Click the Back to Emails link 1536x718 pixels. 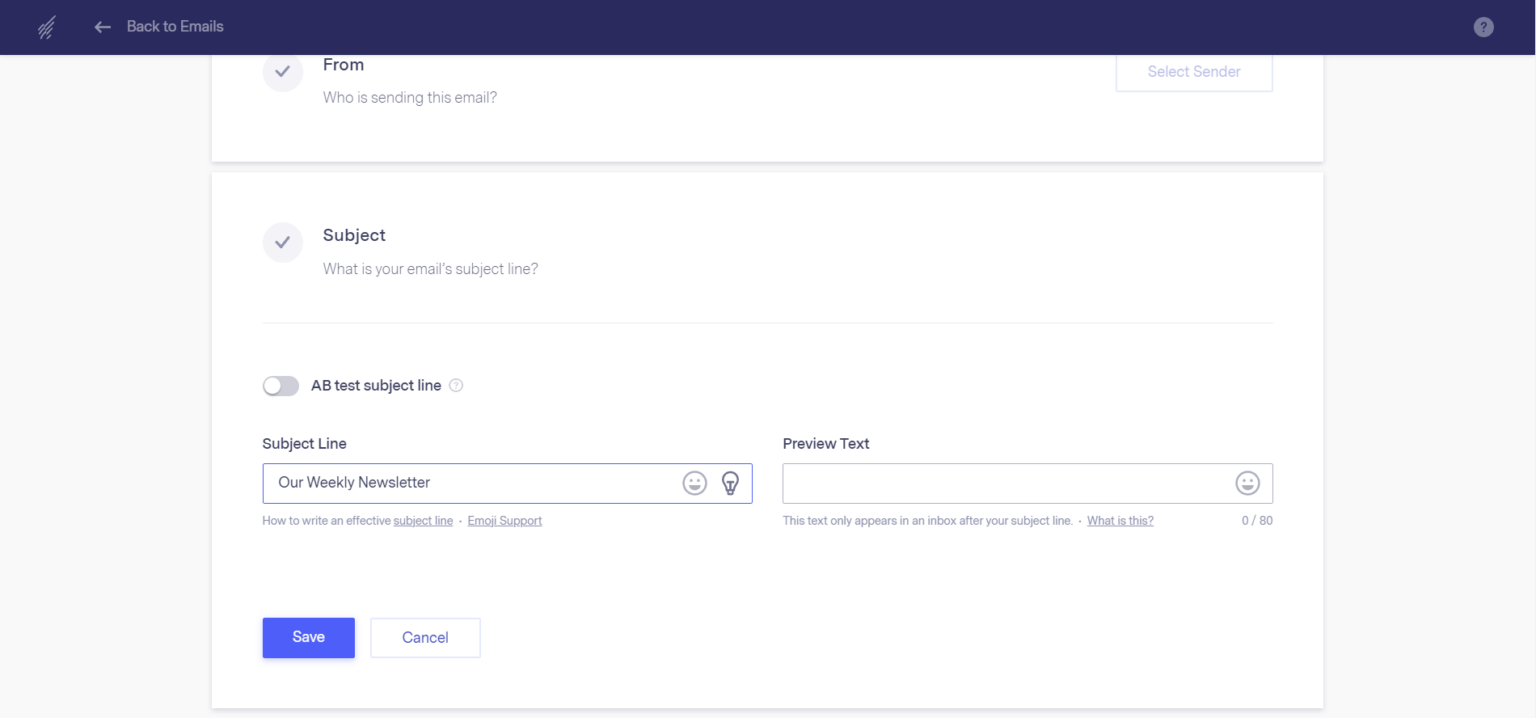tap(175, 27)
